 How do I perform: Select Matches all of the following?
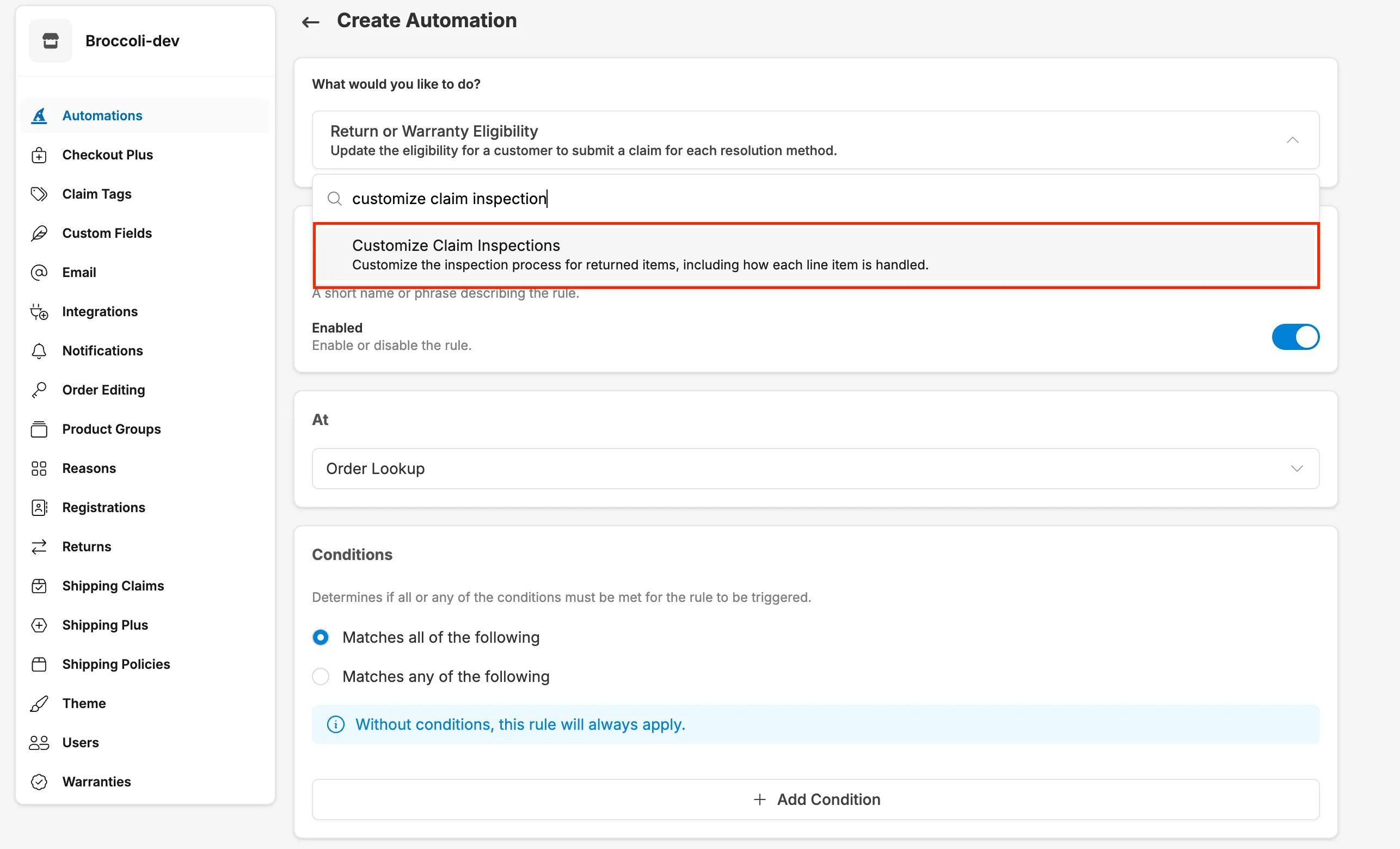(321, 638)
